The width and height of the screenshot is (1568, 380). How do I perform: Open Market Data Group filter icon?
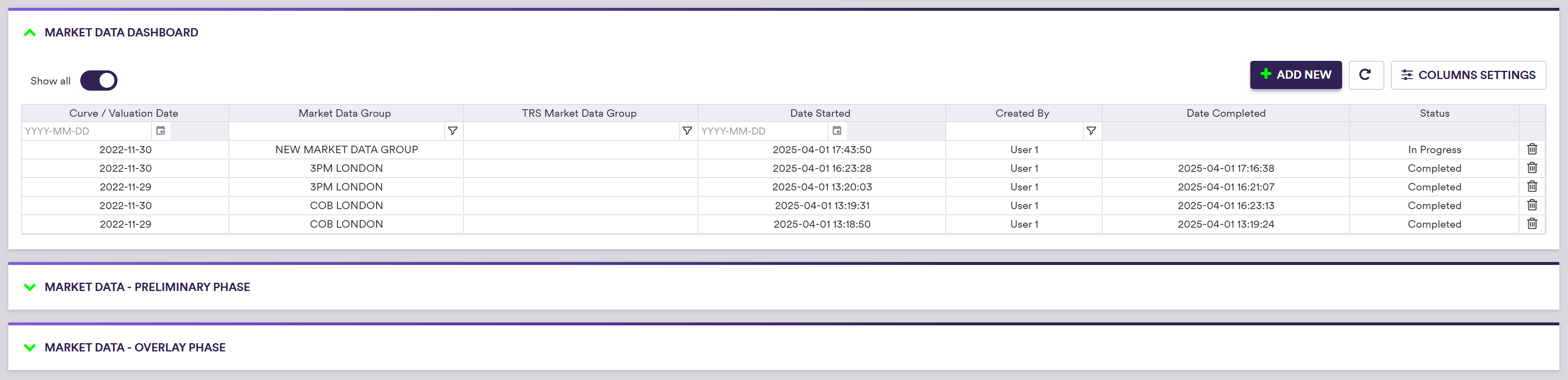[452, 131]
